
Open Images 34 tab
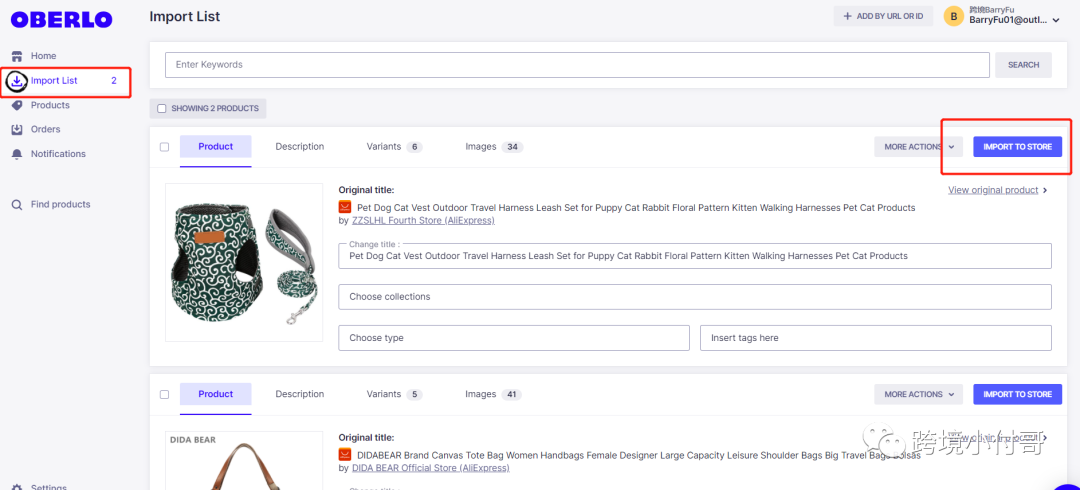494,147
